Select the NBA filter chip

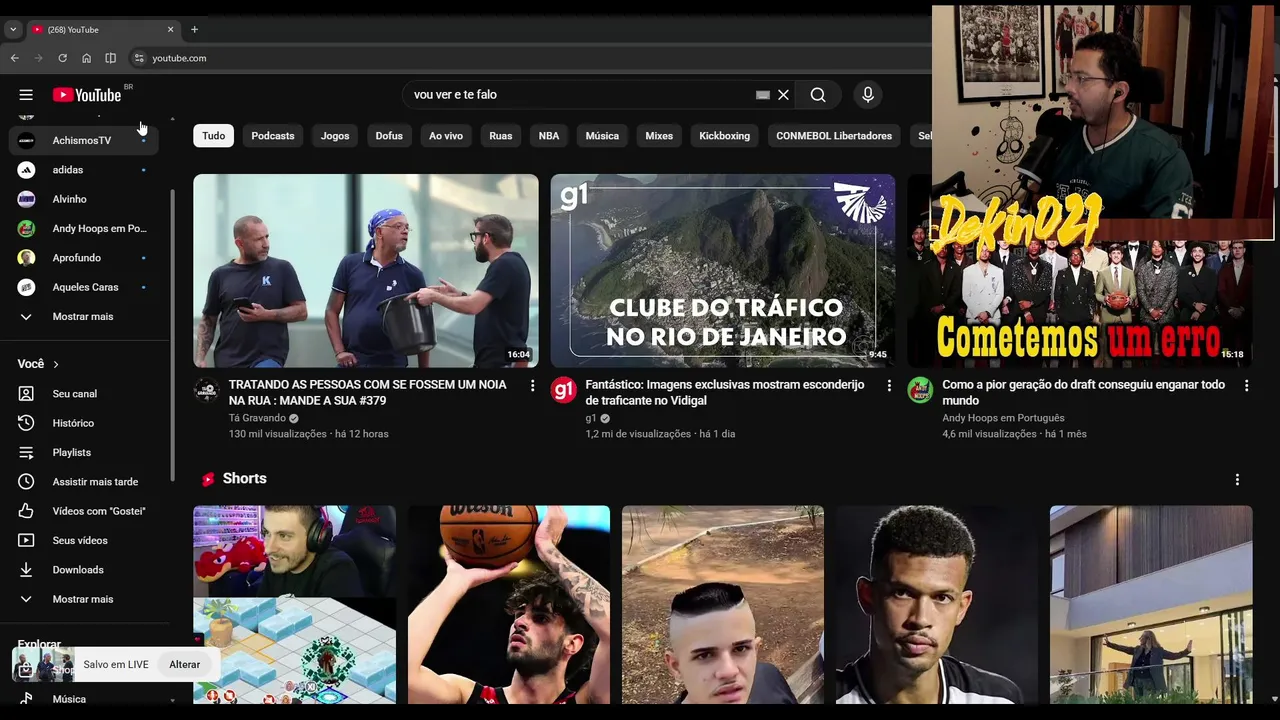[x=549, y=136]
